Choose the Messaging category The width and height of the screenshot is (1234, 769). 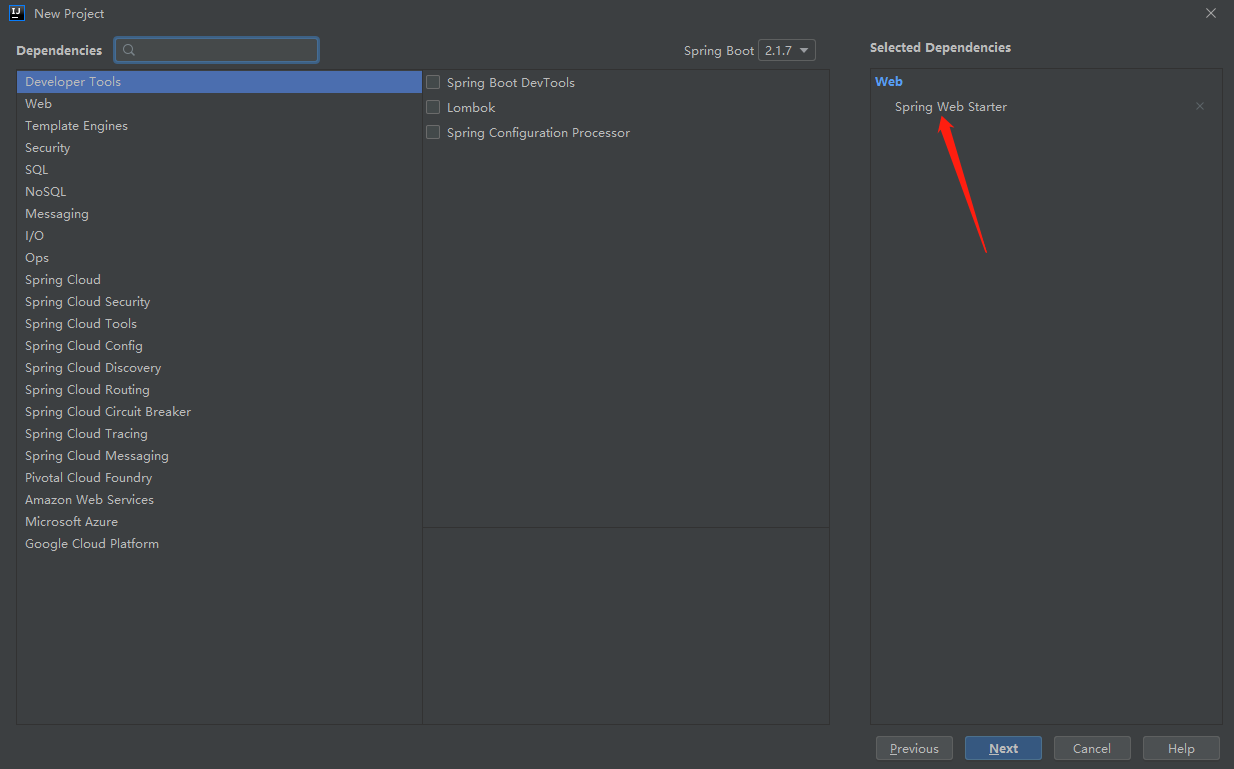coord(219,214)
